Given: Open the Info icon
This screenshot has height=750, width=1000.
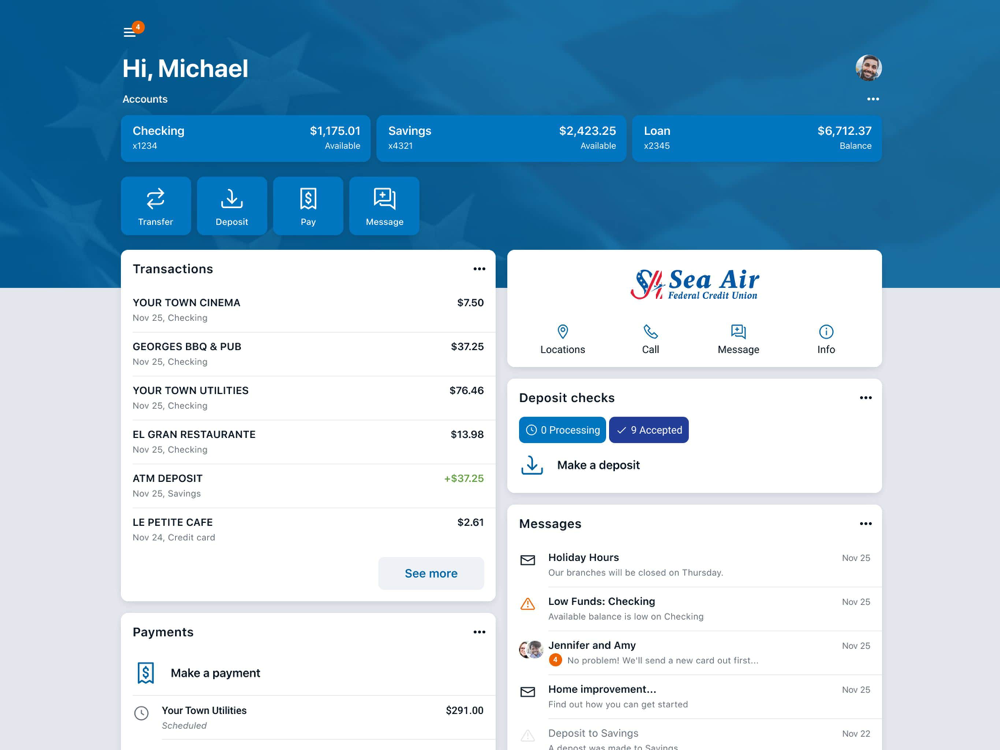Looking at the screenshot, I should pyautogui.click(x=826, y=332).
